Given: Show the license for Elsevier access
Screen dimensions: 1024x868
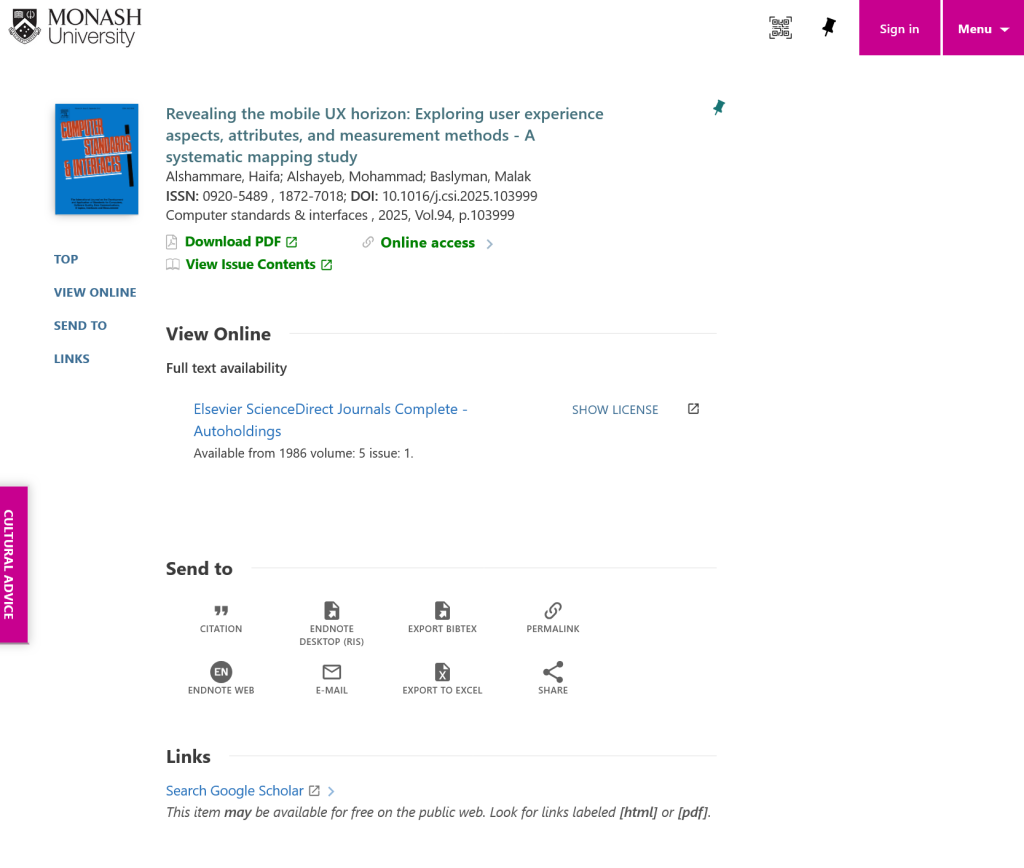Looking at the screenshot, I should coord(614,409).
